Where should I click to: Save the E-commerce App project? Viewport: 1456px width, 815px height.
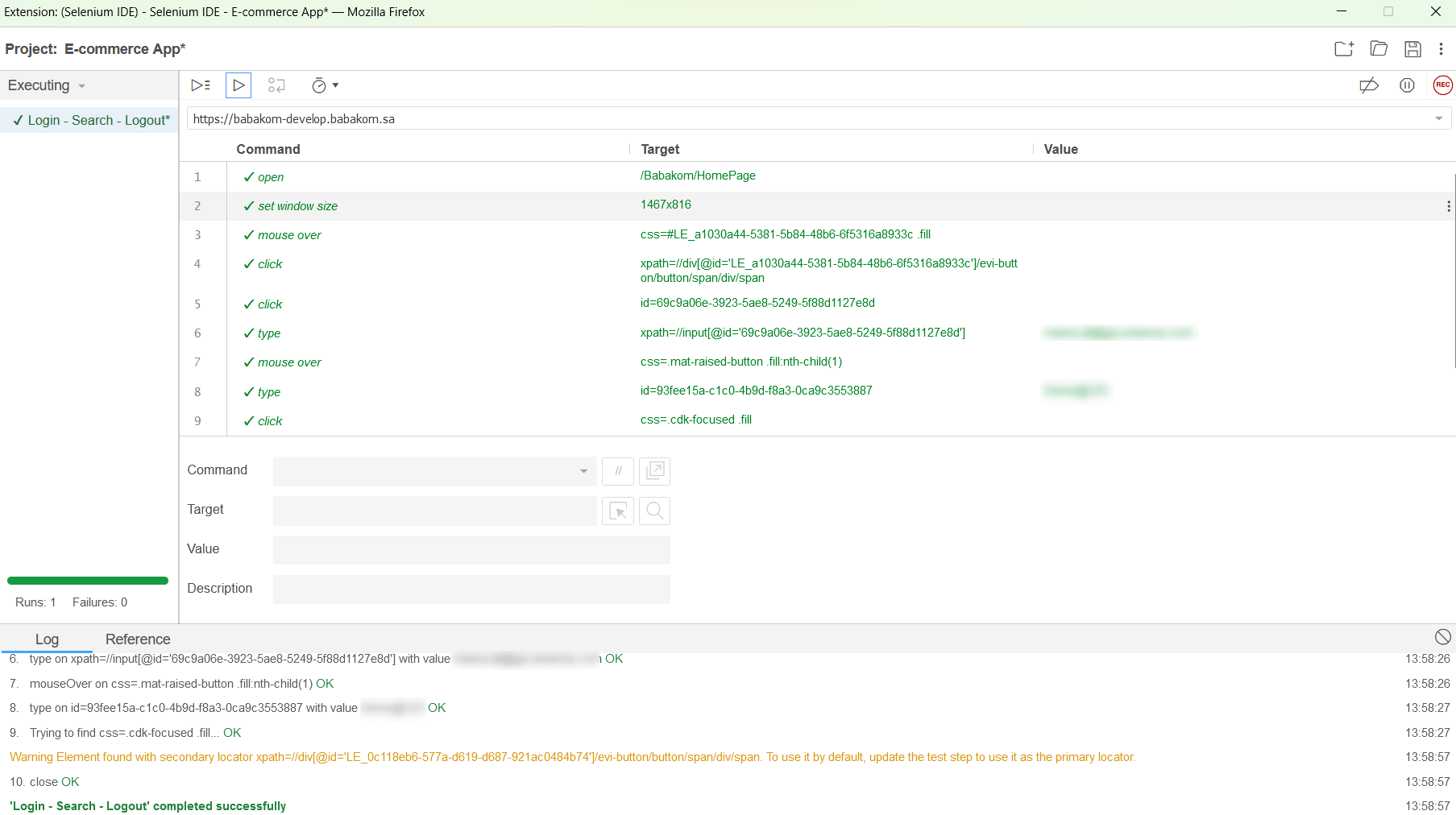[1412, 49]
